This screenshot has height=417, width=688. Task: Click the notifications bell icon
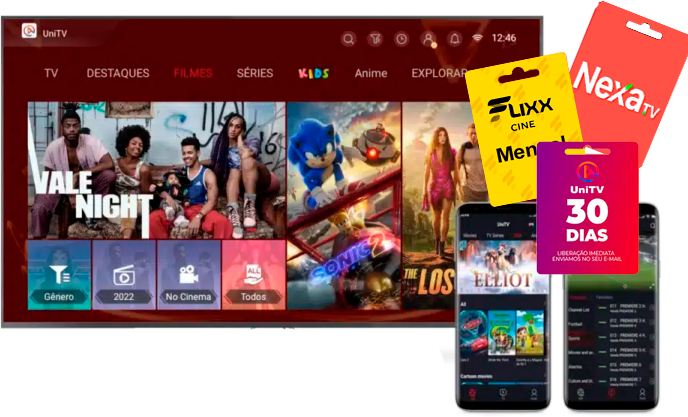[x=454, y=39]
